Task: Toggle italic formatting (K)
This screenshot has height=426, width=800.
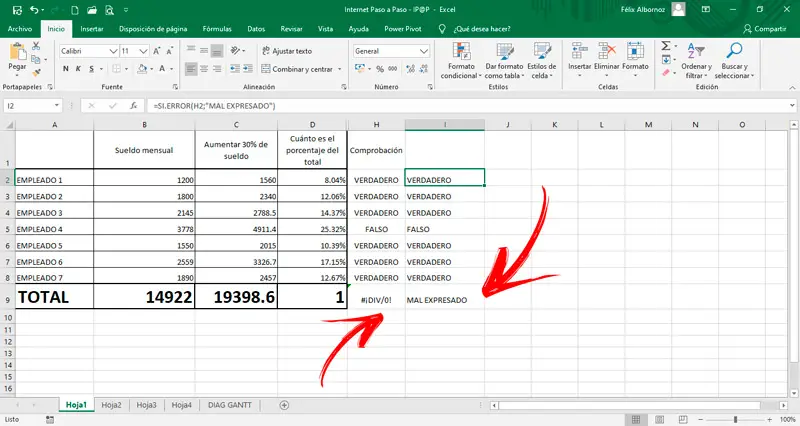Action: pyautogui.click(x=79, y=69)
